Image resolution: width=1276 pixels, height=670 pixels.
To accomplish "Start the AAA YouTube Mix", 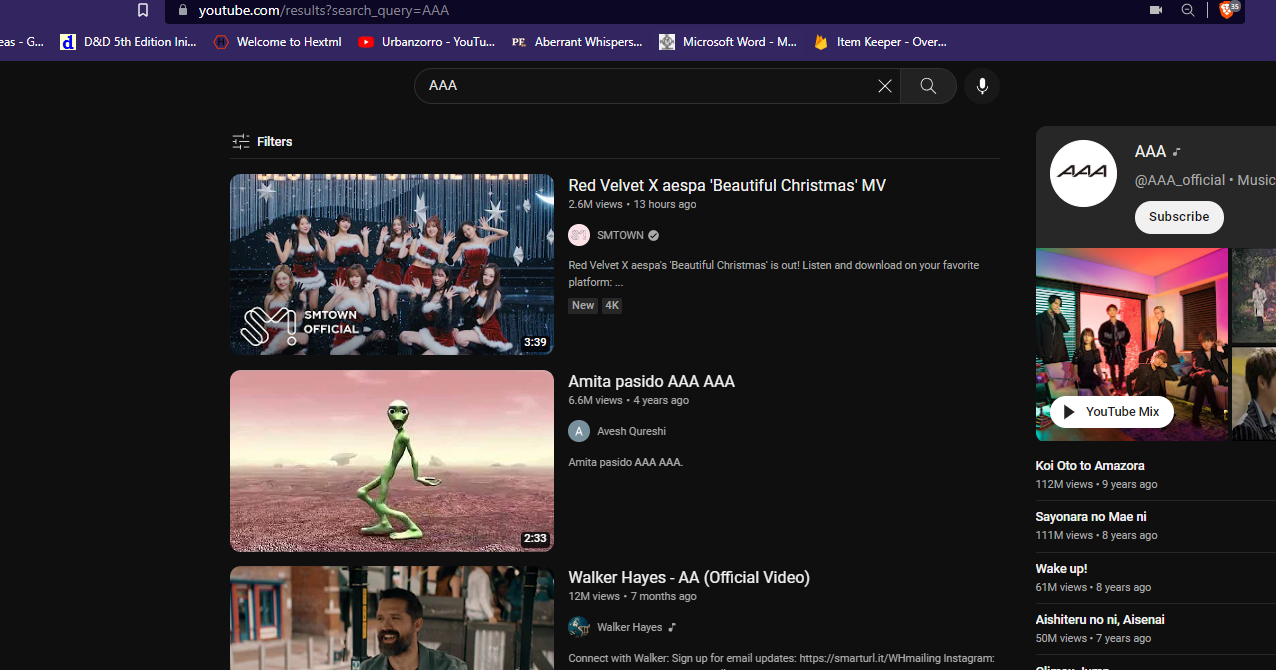I will 1111,411.
